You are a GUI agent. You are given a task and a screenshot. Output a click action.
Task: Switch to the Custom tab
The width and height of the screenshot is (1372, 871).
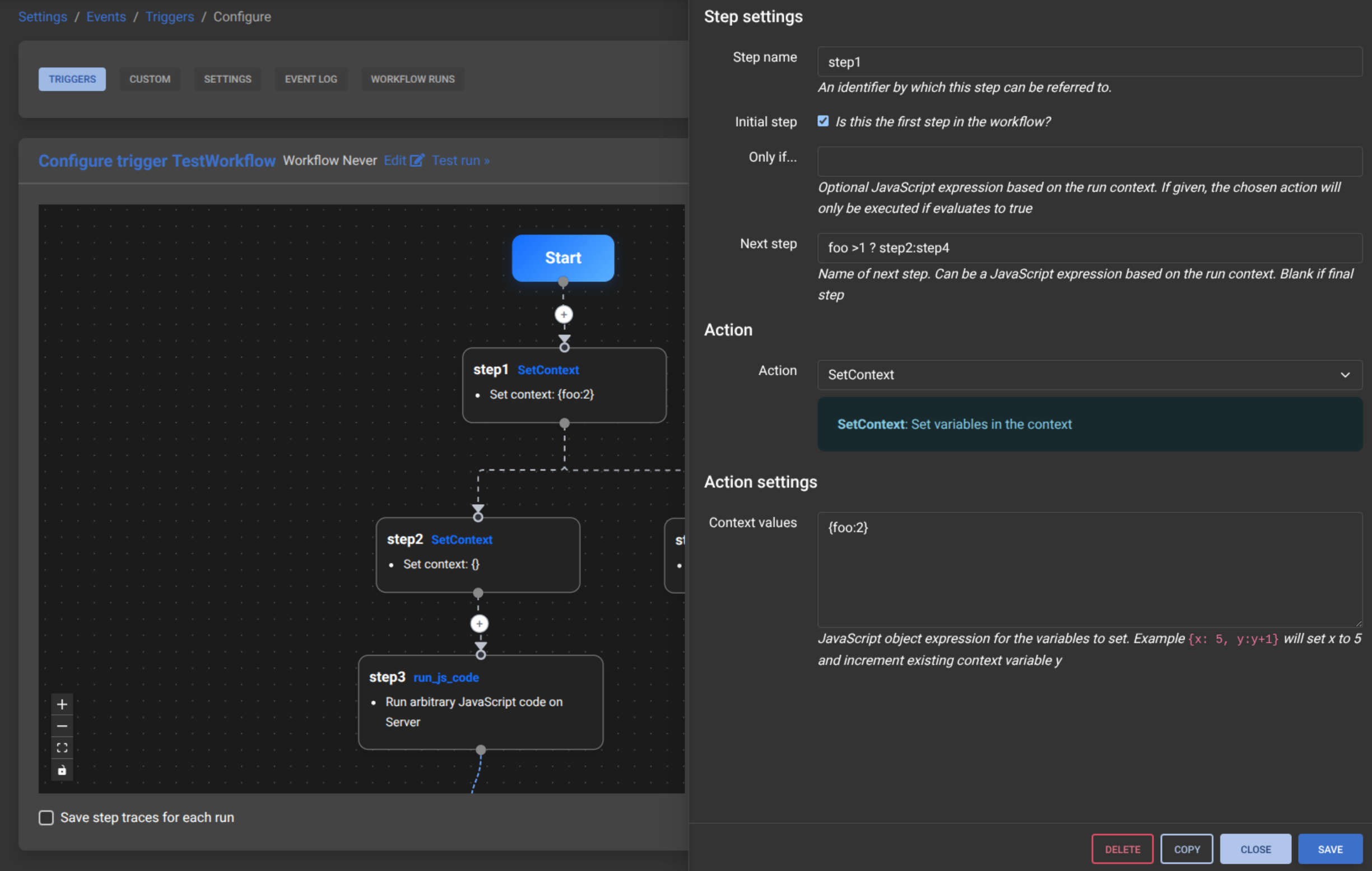pyautogui.click(x=150, y=79)
